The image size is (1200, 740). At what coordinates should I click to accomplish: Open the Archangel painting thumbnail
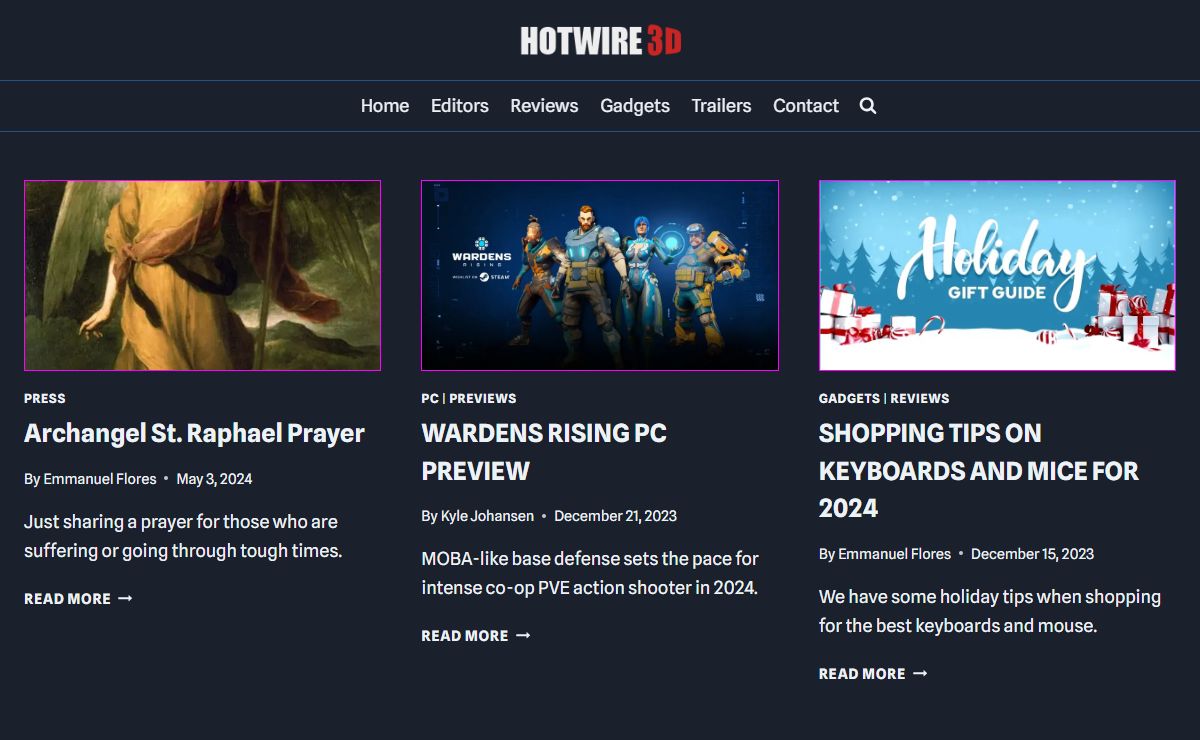click(x=202, y=275)
